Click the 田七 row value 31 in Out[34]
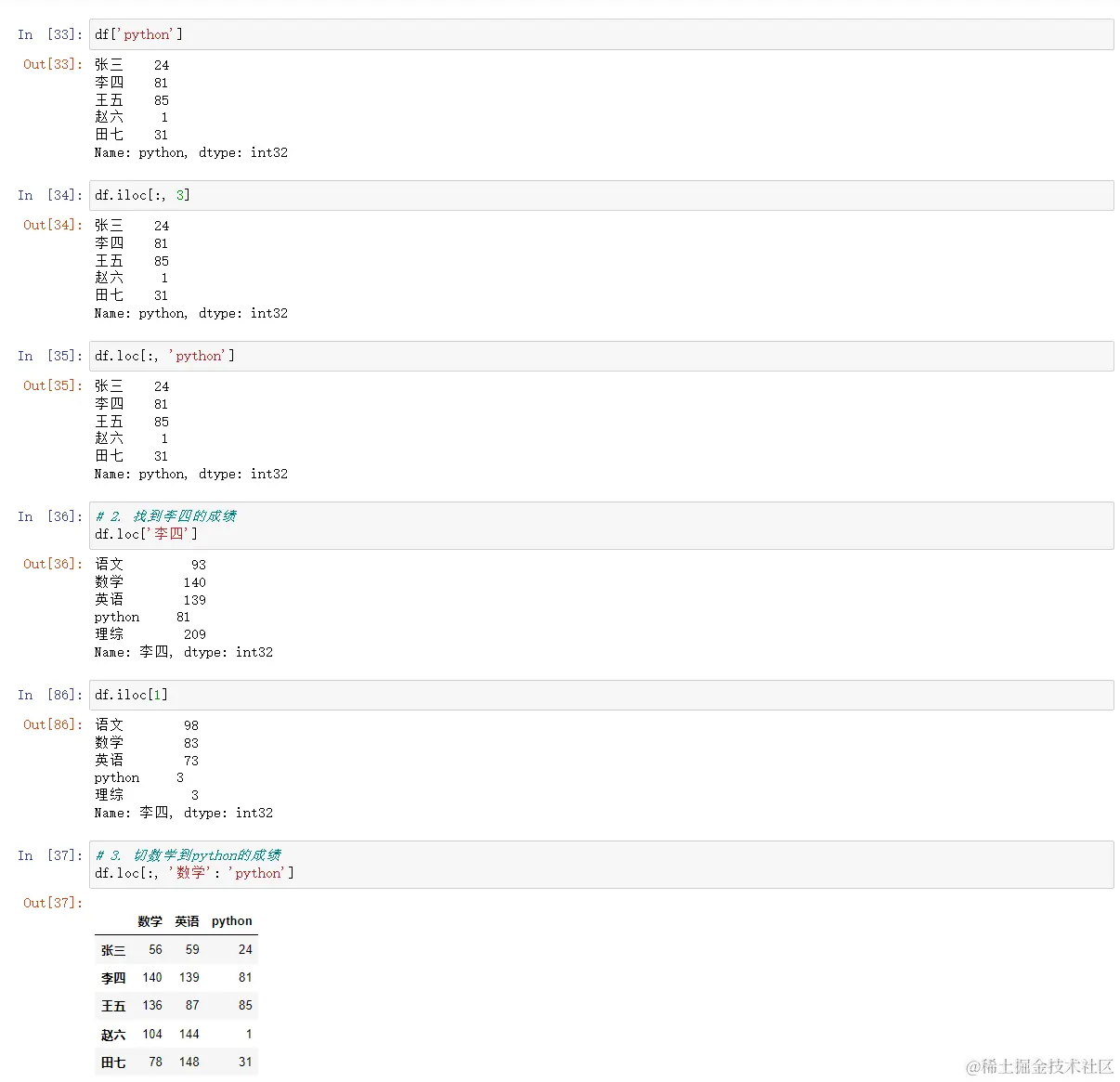Image resolution: width=1120 pixels, height=1082 pixels. tap(162, 295)
